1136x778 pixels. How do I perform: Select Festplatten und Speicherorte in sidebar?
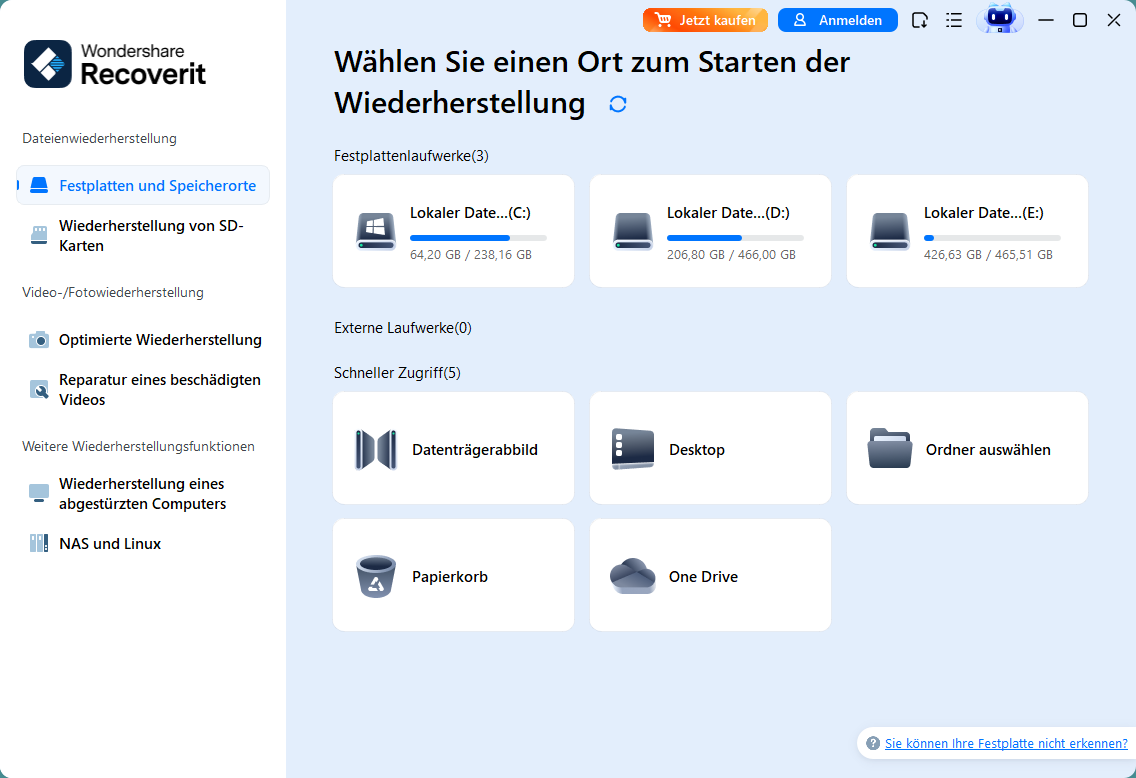tap(143, 185)
